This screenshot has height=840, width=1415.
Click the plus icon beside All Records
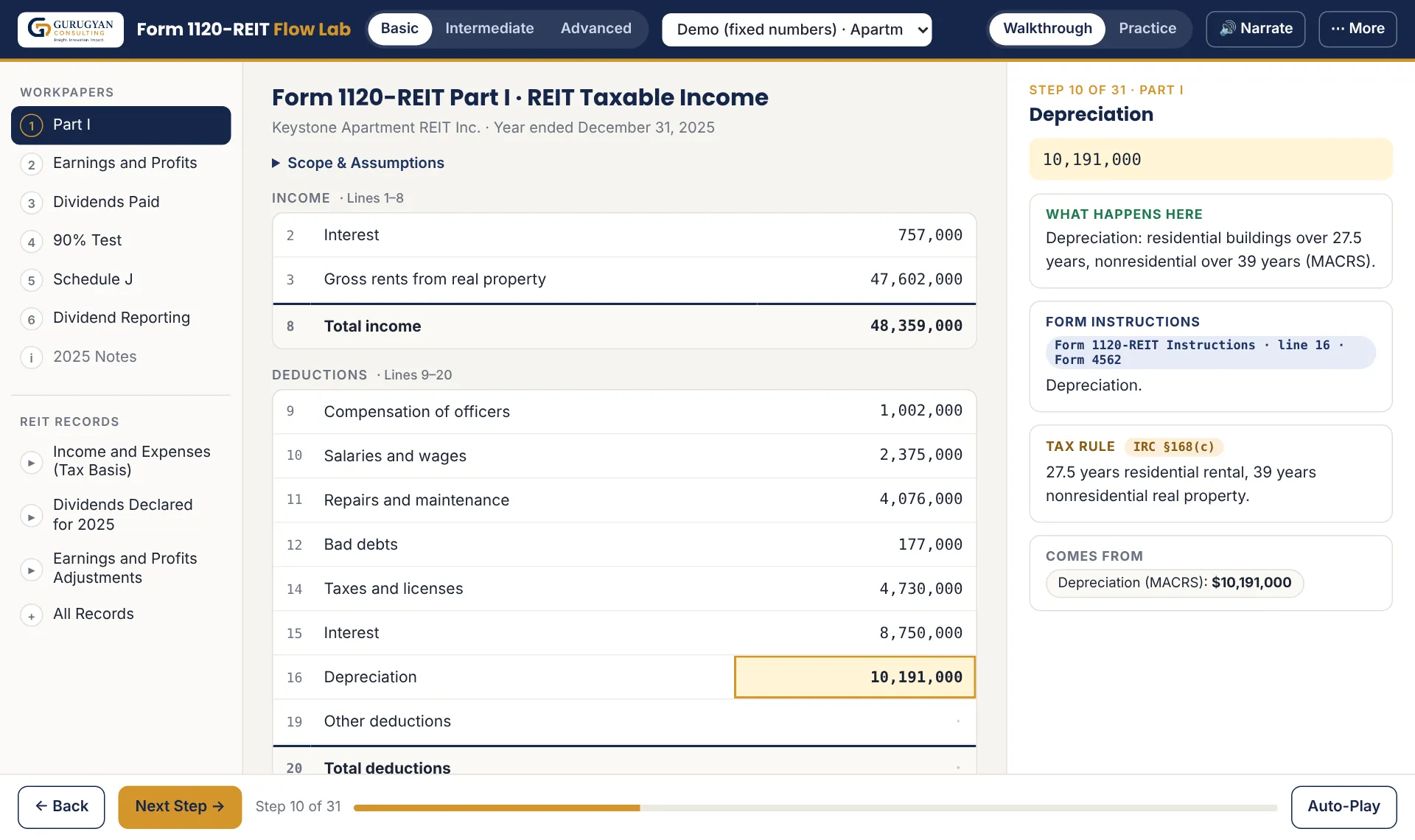[31, 616]
